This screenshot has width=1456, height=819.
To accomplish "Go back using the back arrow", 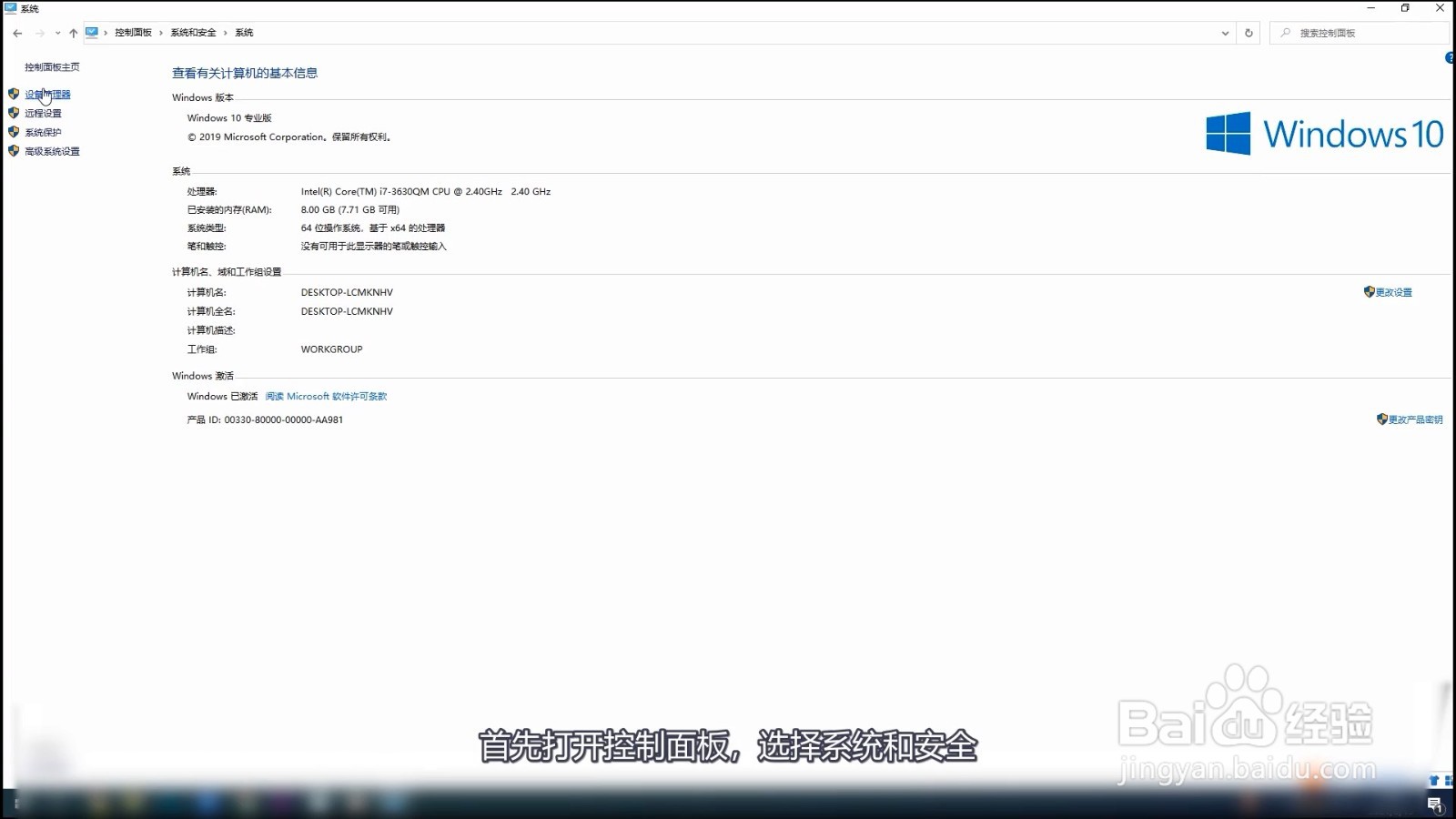I will (17, 33).
